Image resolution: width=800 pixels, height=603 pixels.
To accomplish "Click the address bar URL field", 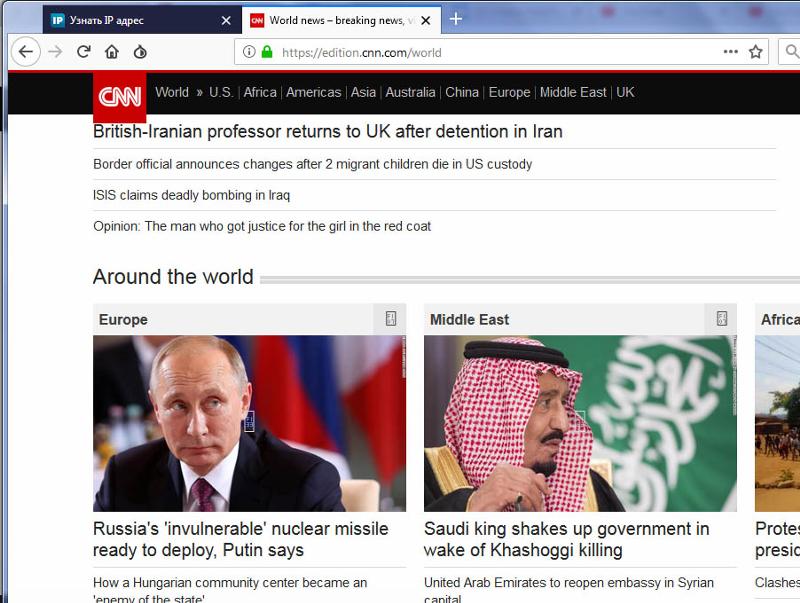I will tap(500, 52).
